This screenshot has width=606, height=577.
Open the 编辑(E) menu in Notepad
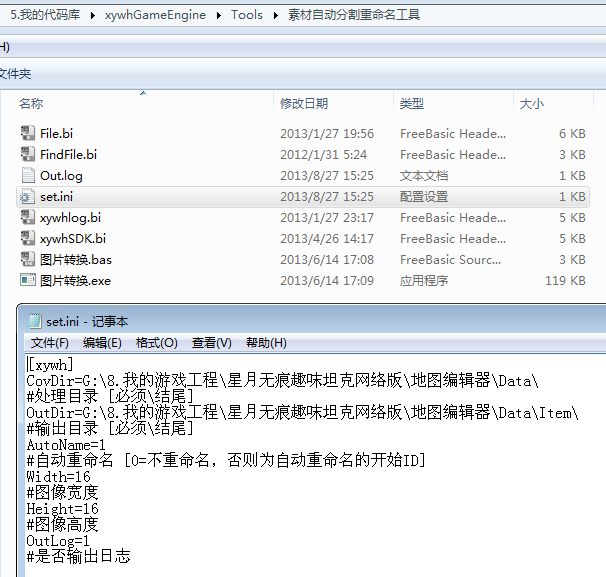pyautogui.click(x=102, y=343)
